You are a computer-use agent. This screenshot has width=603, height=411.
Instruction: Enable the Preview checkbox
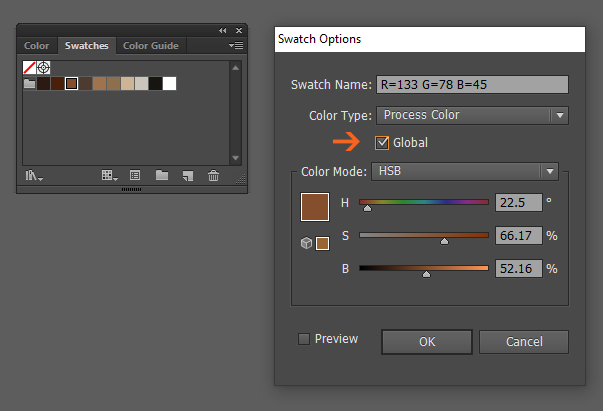coord(304,339)
